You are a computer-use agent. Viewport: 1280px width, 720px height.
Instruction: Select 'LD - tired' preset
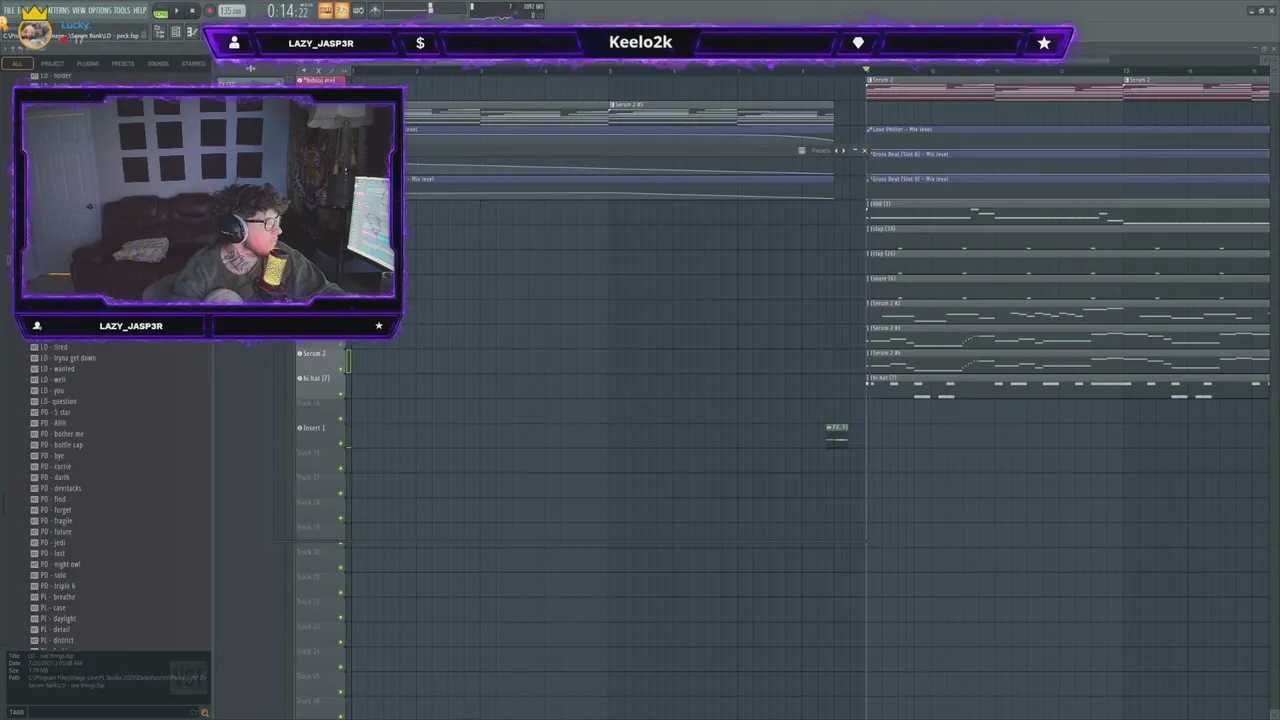[x=54, y=347]
